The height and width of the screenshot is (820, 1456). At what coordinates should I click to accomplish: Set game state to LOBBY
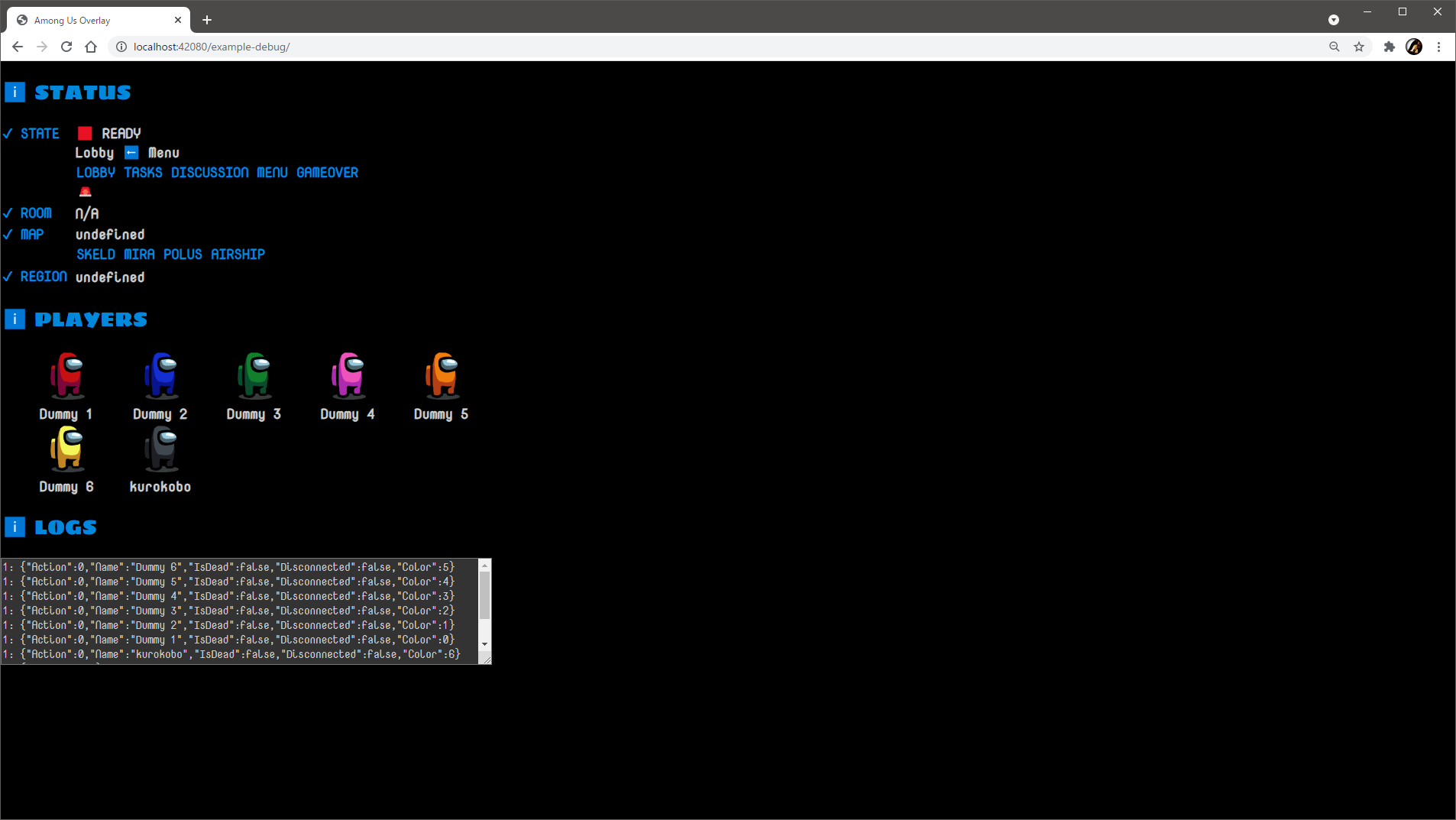95,173
